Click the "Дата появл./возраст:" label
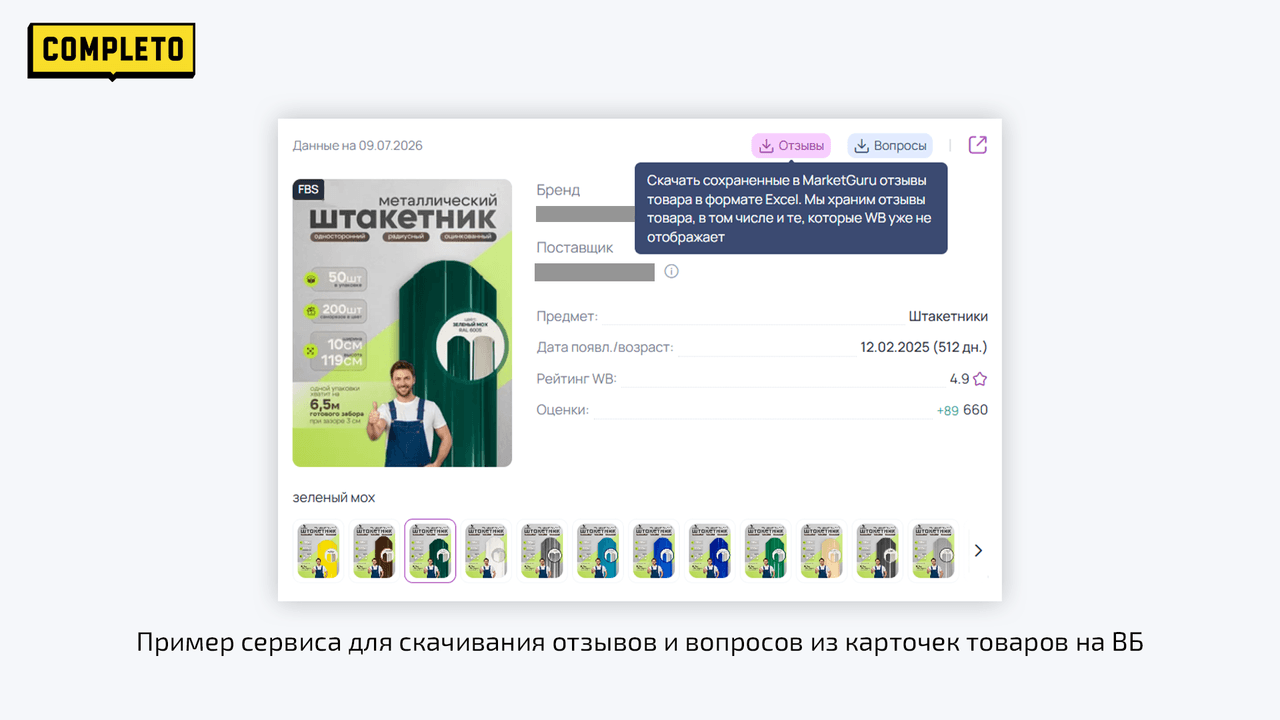Image resolution: width=1280 pixels, height=720 pixels. 605,347
